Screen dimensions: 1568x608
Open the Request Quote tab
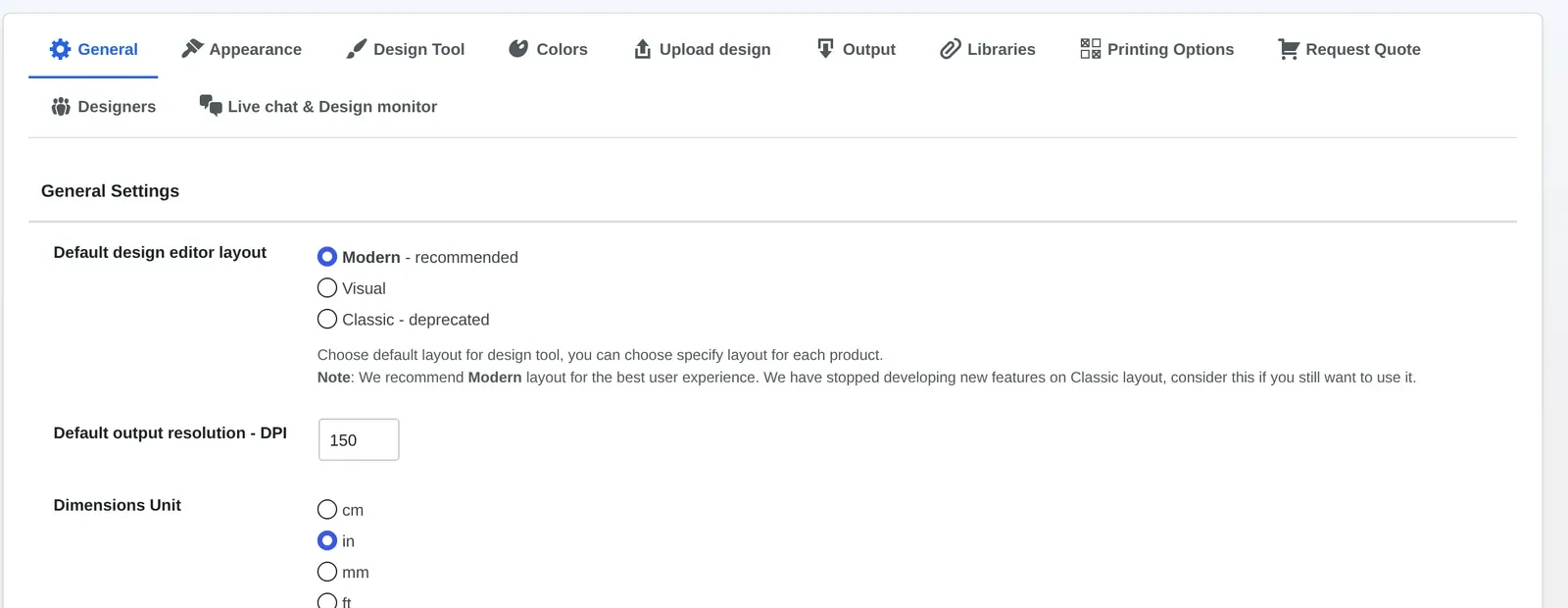(1349, 49)
